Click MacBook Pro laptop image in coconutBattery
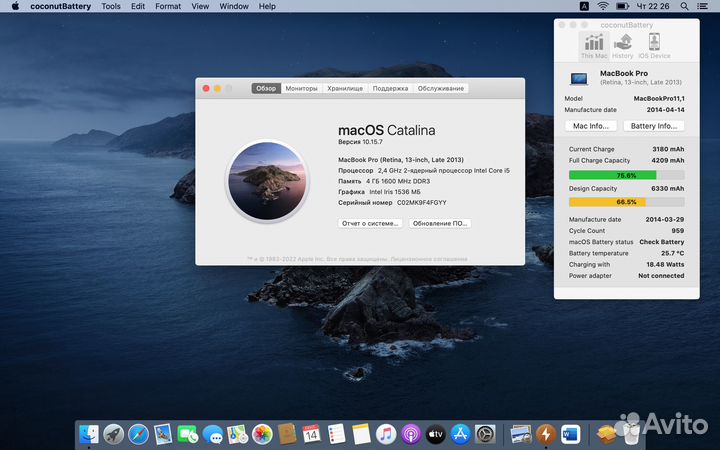 coord(579,79)
